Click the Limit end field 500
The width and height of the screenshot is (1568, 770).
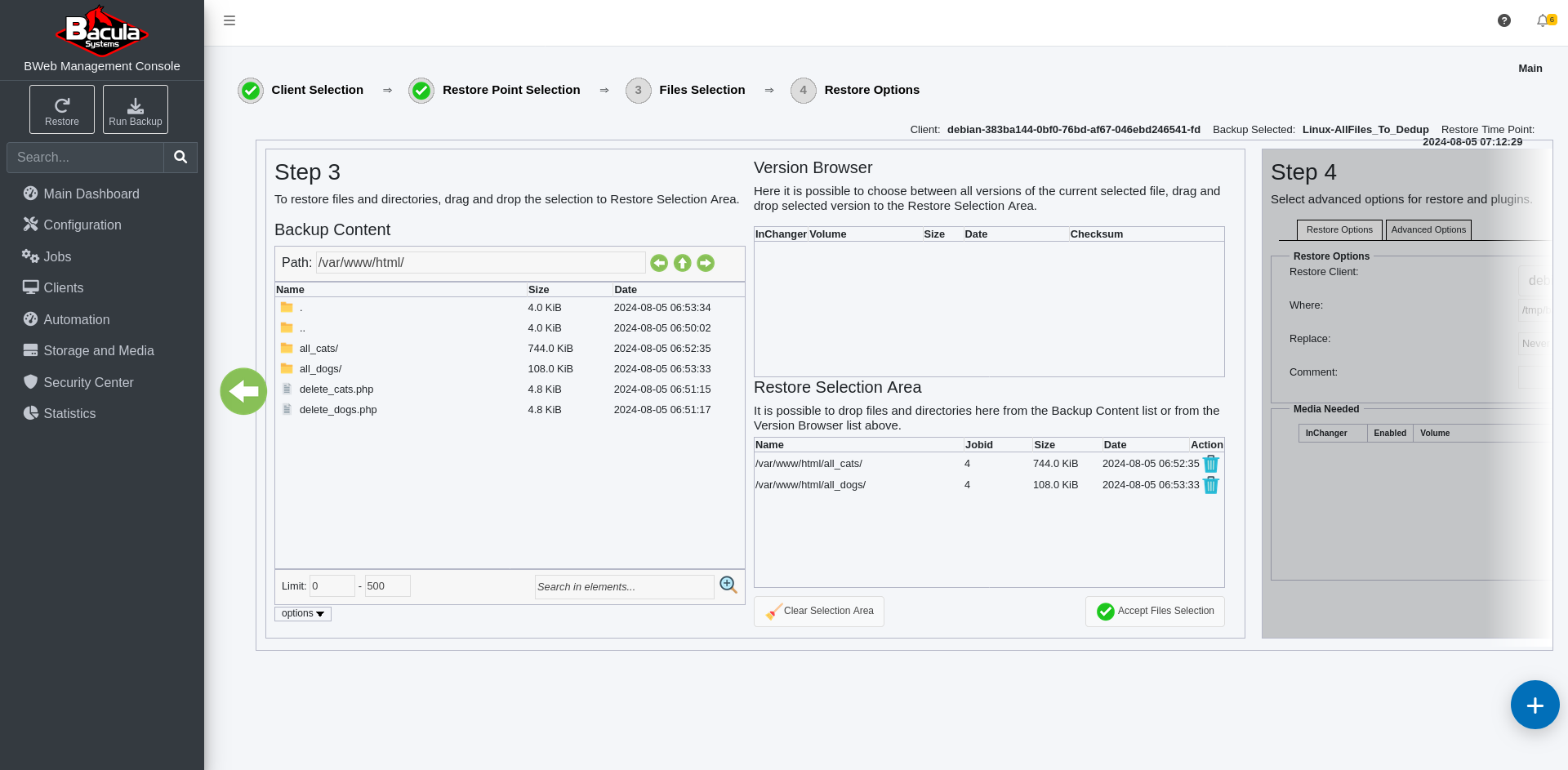[387, 585]
